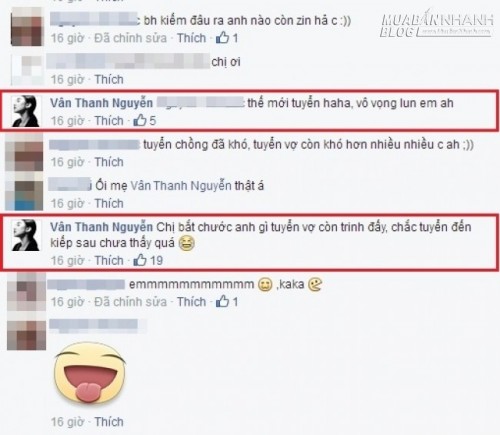This screenshot has width=500, height=435.
Task: Click Thích under 'Ối mẹ ... thật á' comment
Action: [109, 203]
